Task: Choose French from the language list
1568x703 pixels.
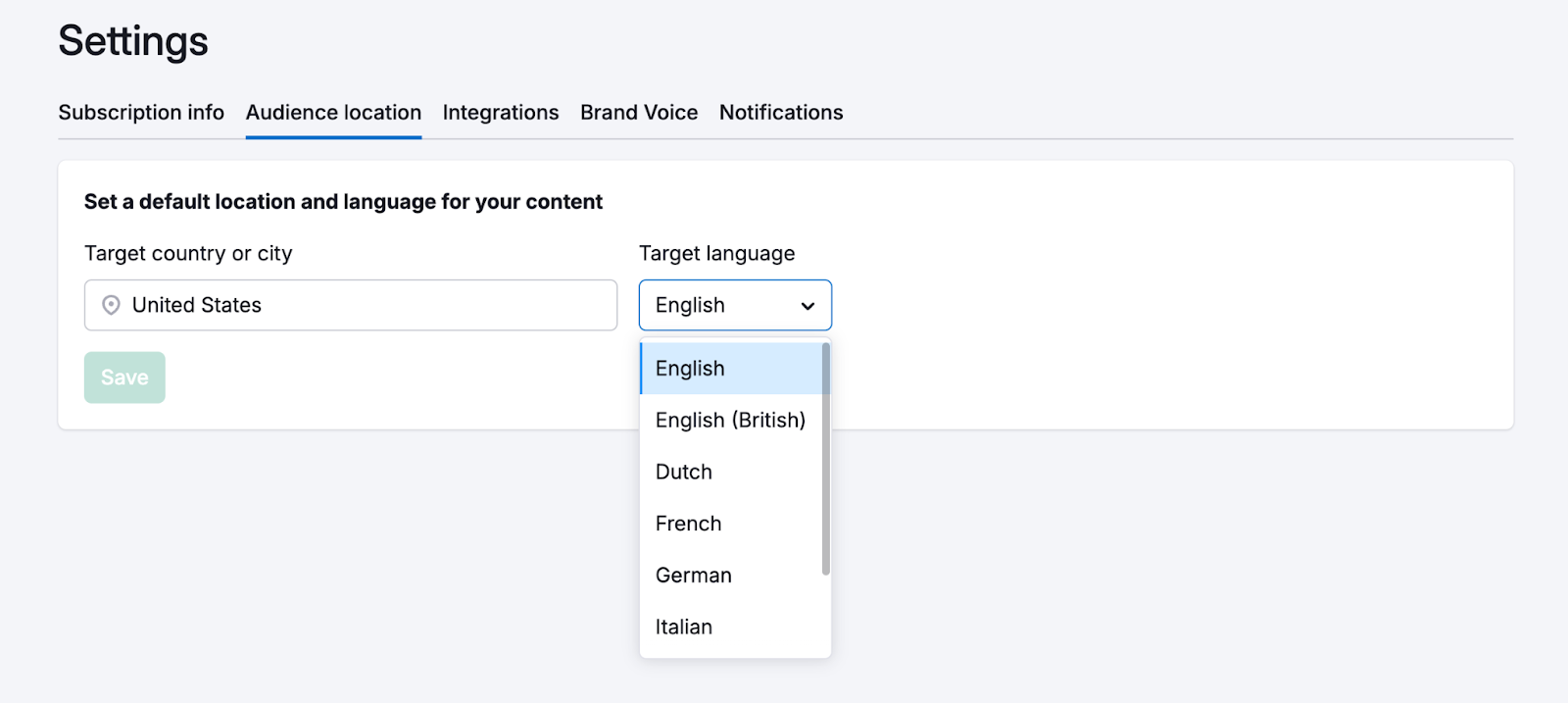Action: [x=688, y=524]
